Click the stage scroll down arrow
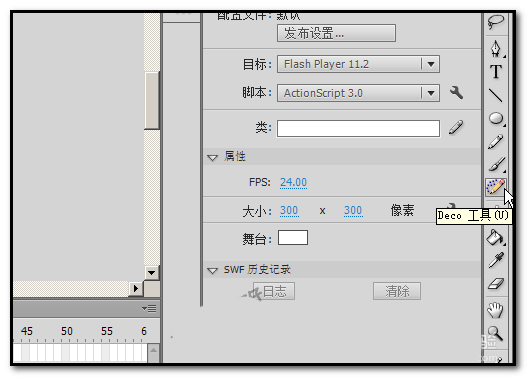 152,273
